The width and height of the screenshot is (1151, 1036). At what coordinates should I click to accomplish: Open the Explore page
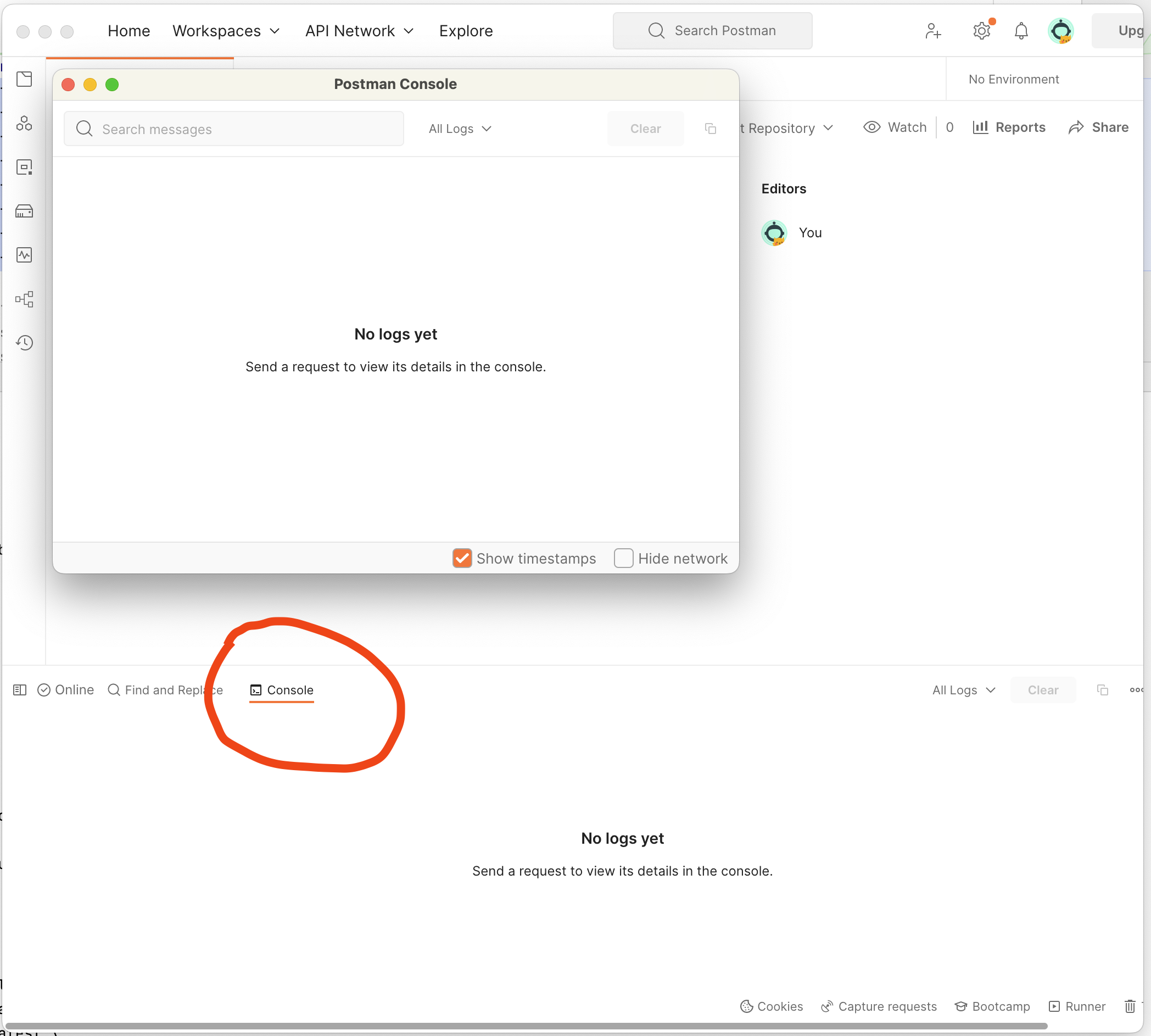466,31
